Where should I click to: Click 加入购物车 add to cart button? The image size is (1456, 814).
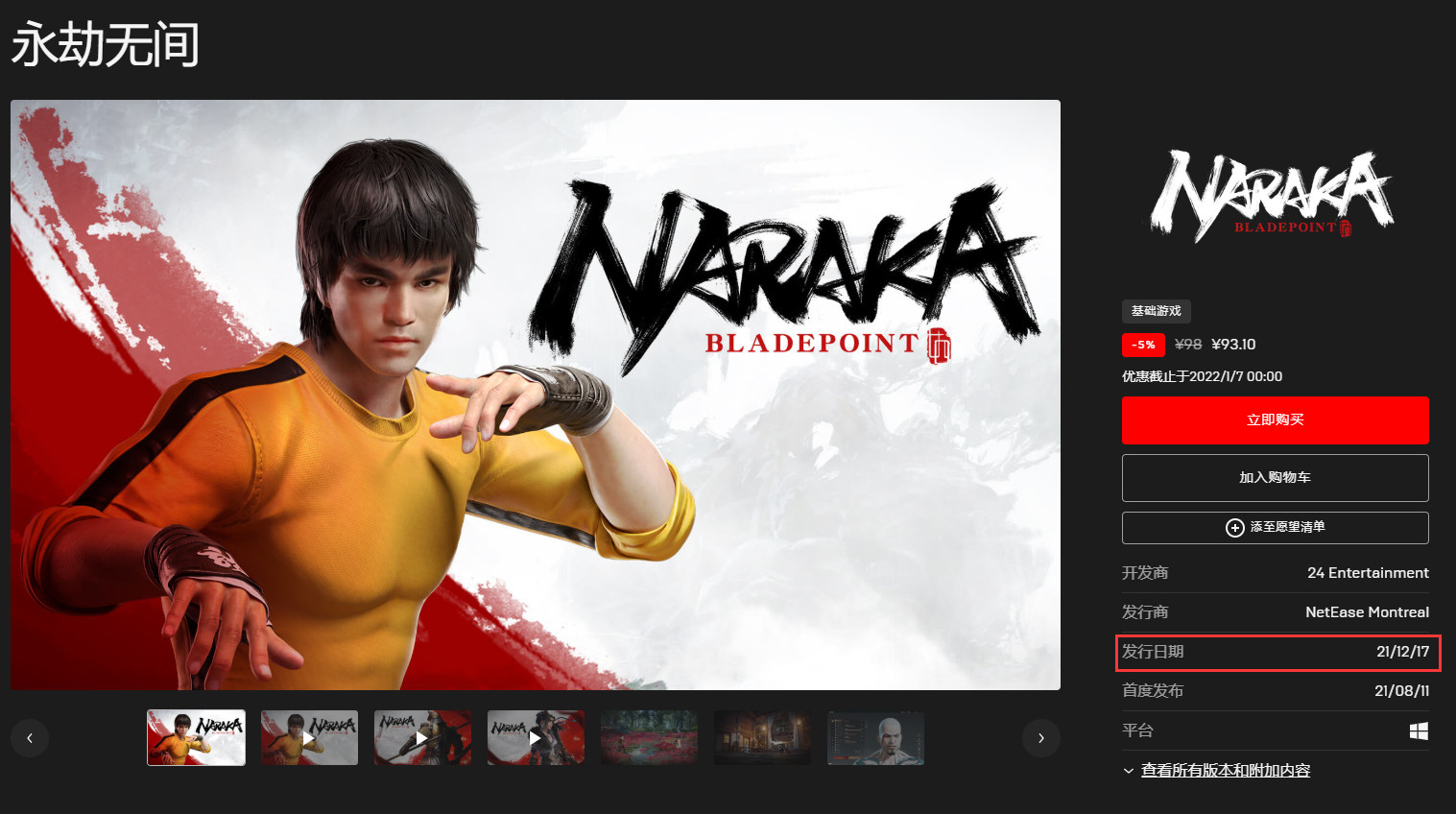pos(1275,478)
